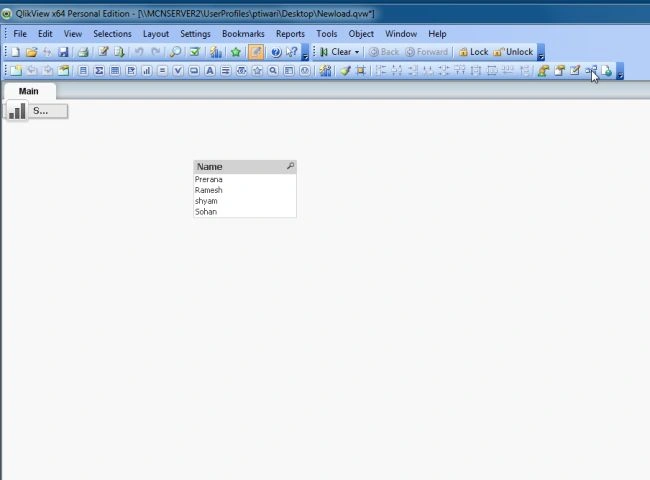This screenshot has height=480, width=650.
Task: Open the Reports menu
Action: pos(290,34)
